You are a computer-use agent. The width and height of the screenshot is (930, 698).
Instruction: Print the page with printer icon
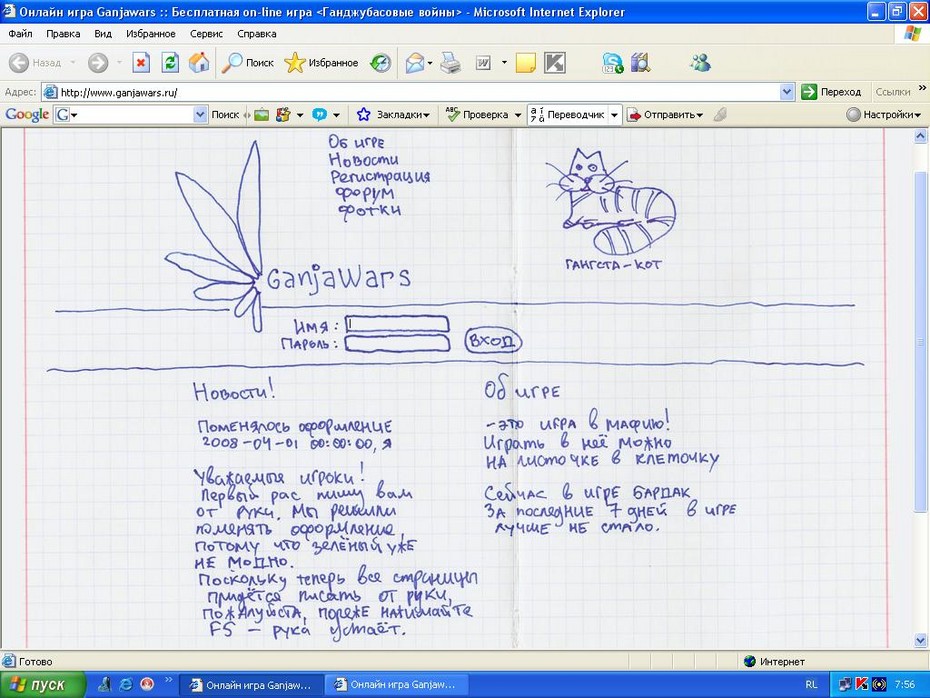pyautogui.click(x=451, y=62)
